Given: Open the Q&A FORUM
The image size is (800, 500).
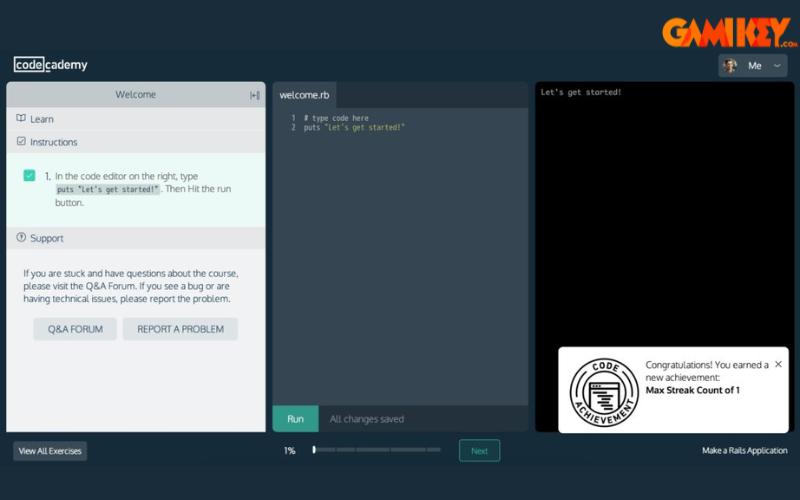Looking at the screenshot, I should click(75, 329).
